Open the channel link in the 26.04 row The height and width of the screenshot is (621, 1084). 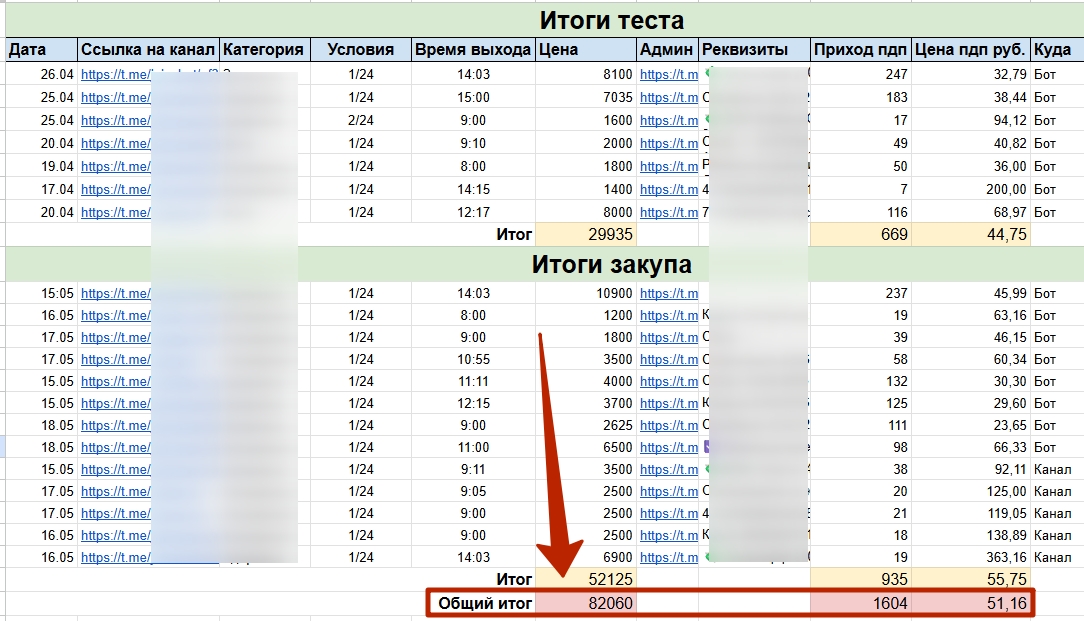(115, 75)
